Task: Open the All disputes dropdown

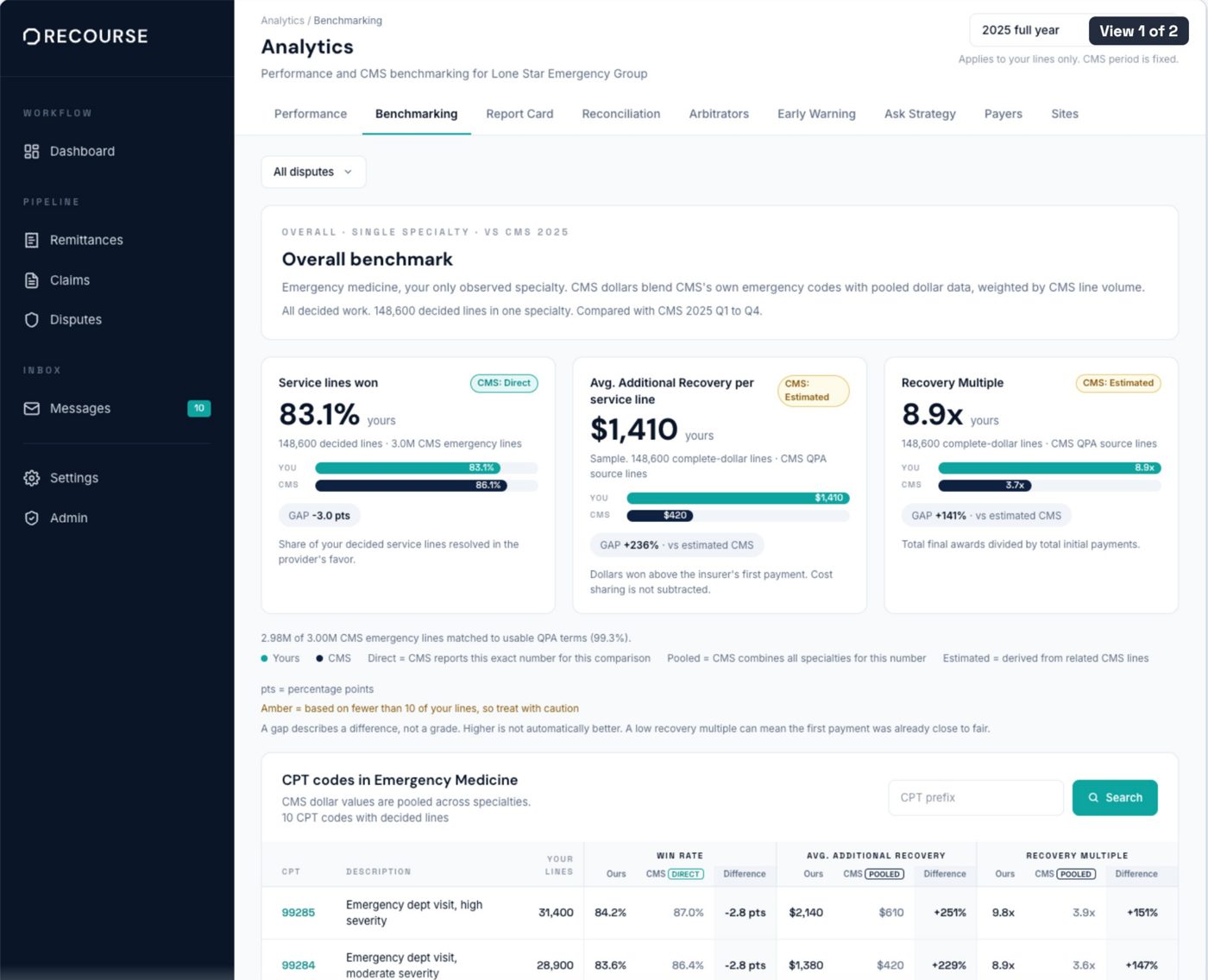Action: click(313, 172)
